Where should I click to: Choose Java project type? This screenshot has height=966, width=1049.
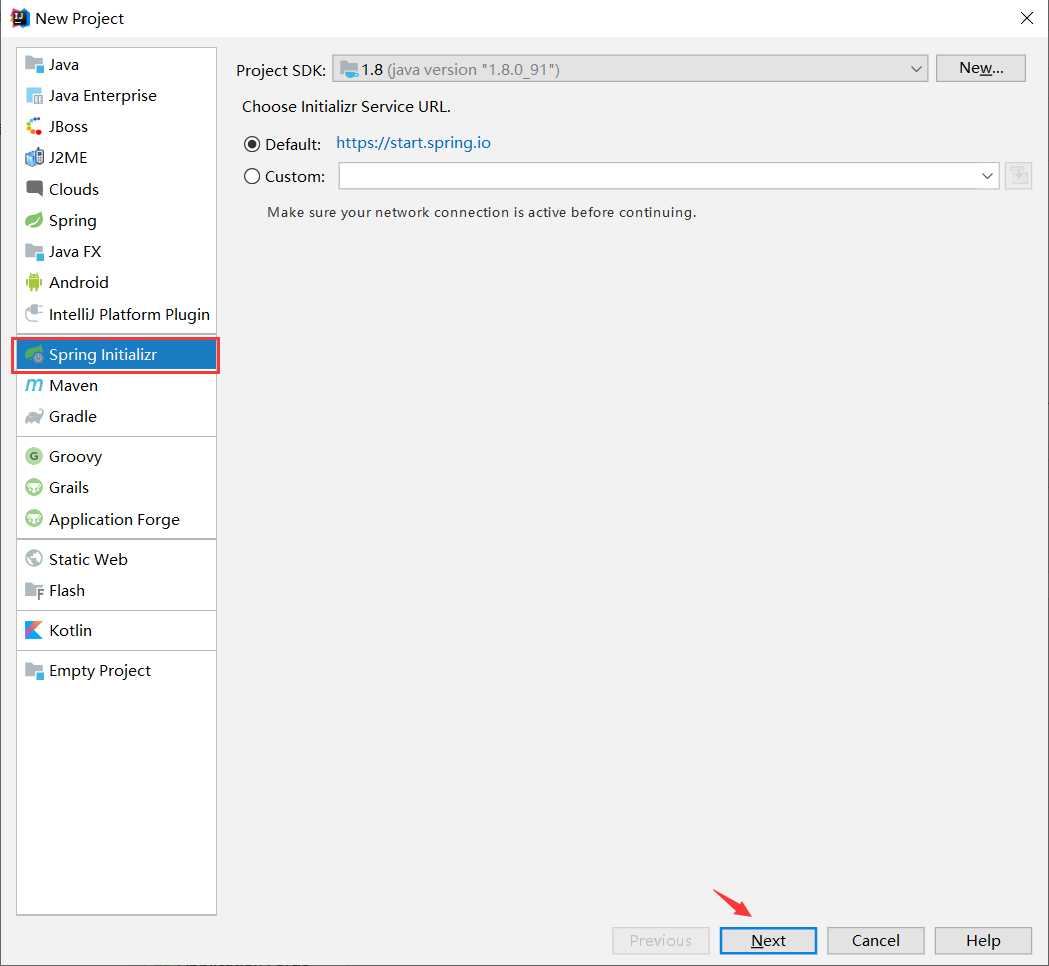[116, 64]
